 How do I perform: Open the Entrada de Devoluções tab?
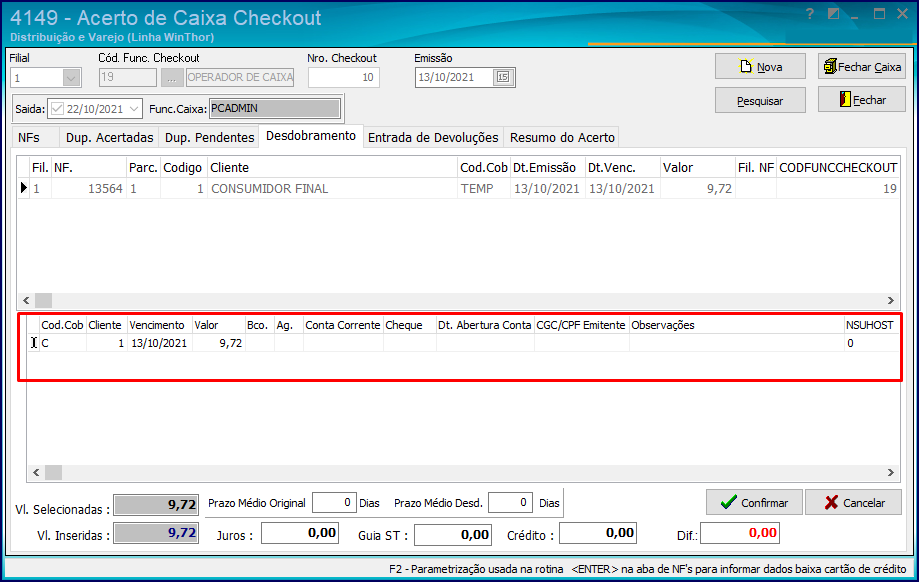pyautogui.click(x=433, y=138)
